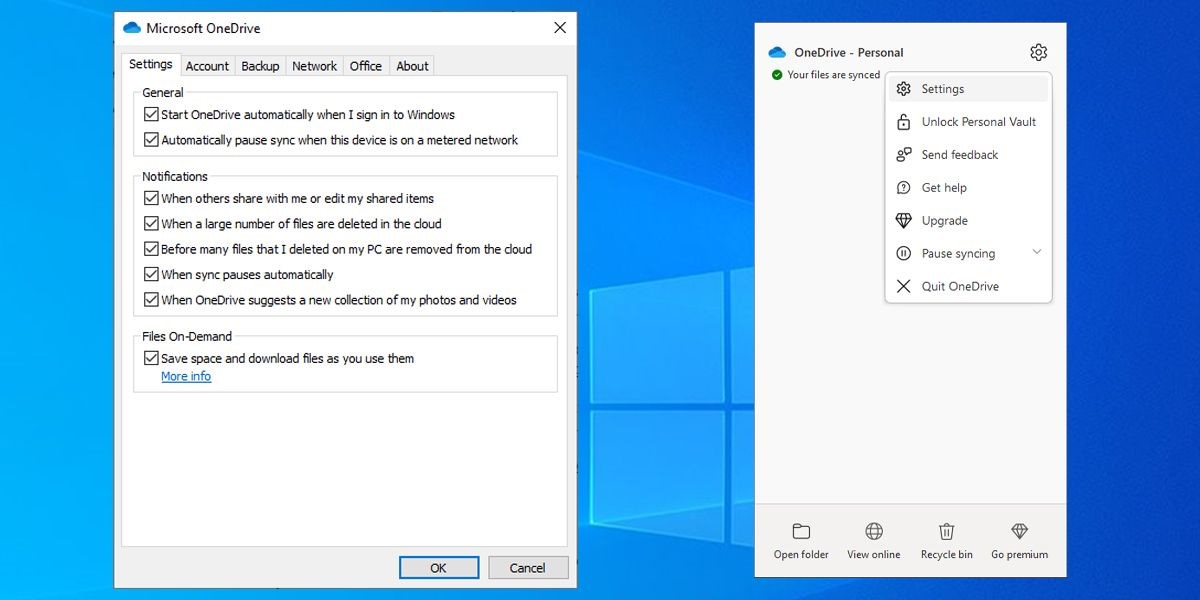Toggle notification for large file deletions

coord(152,223)
